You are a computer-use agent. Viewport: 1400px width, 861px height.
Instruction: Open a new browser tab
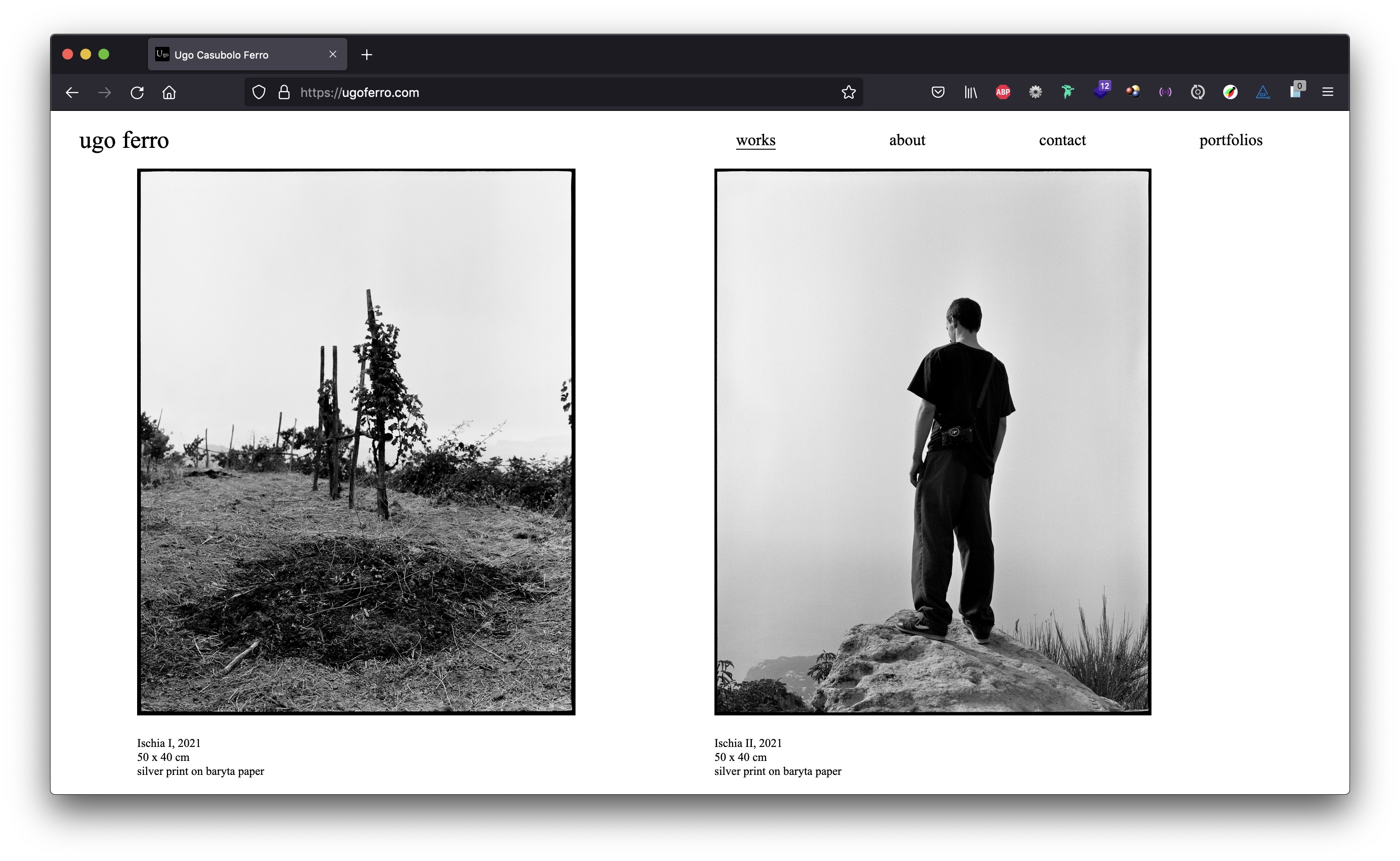click(x=366, y=55)
